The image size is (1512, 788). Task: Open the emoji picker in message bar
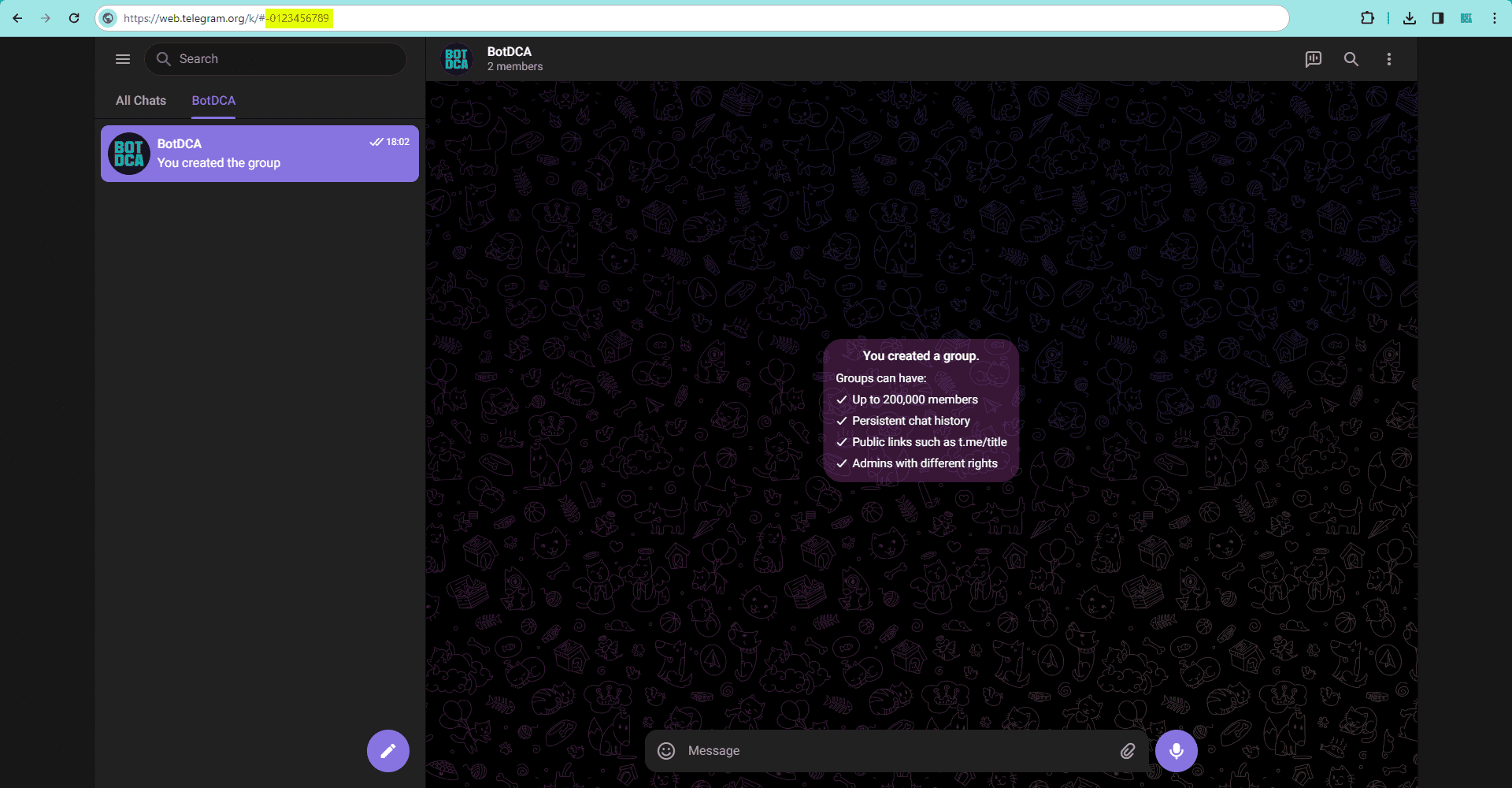pyautogui.click(x=666, y=751)
